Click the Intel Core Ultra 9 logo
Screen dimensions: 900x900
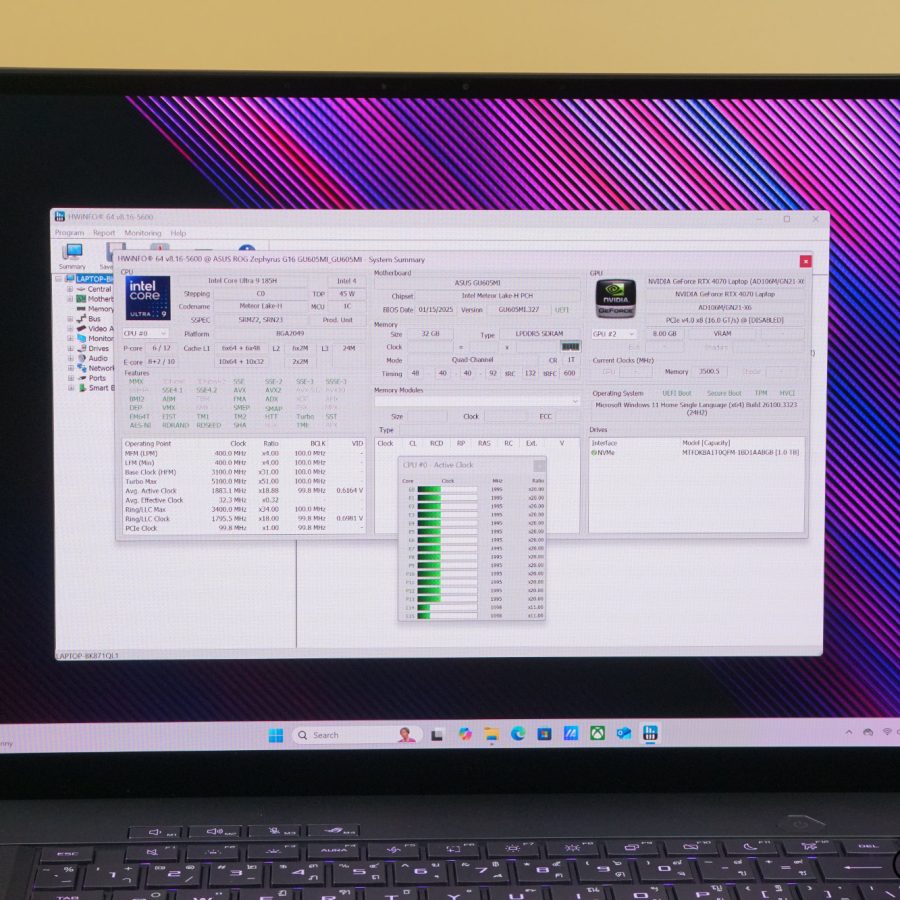(x=148, y=298)
